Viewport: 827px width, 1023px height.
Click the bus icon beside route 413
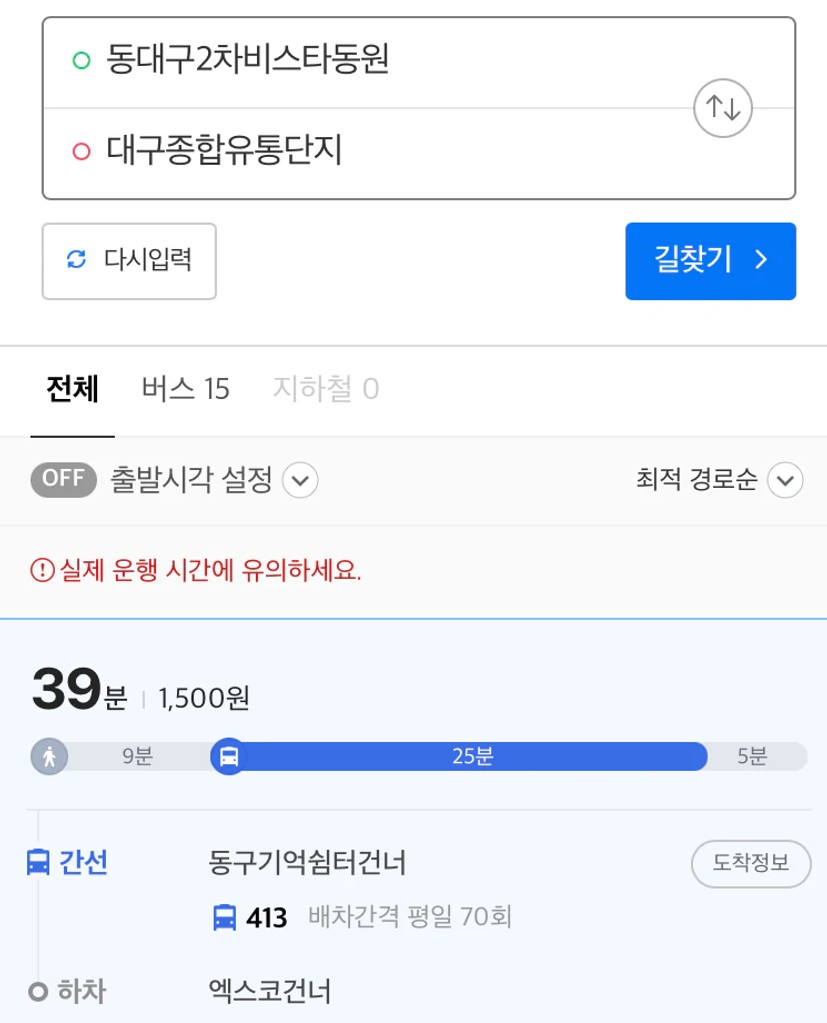pos(225,917)
